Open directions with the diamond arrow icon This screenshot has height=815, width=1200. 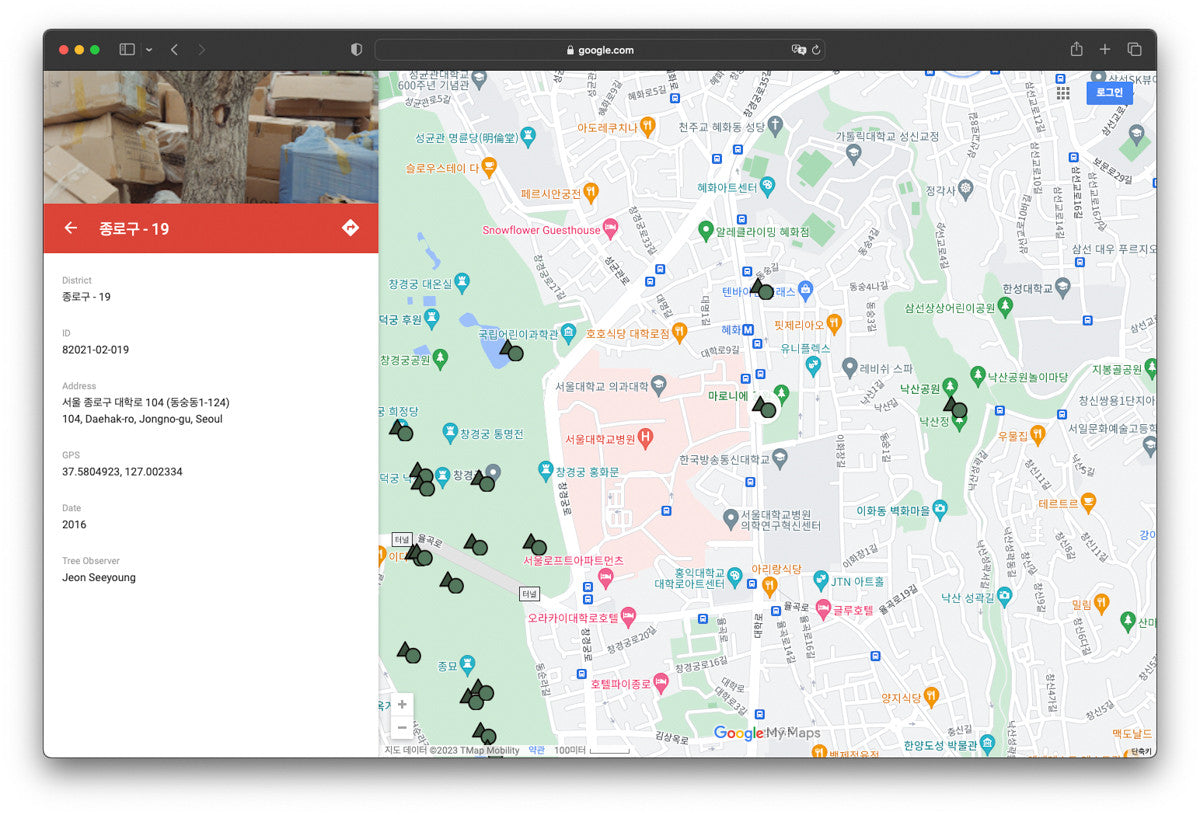pyautogui.click(x=350, y=228)
